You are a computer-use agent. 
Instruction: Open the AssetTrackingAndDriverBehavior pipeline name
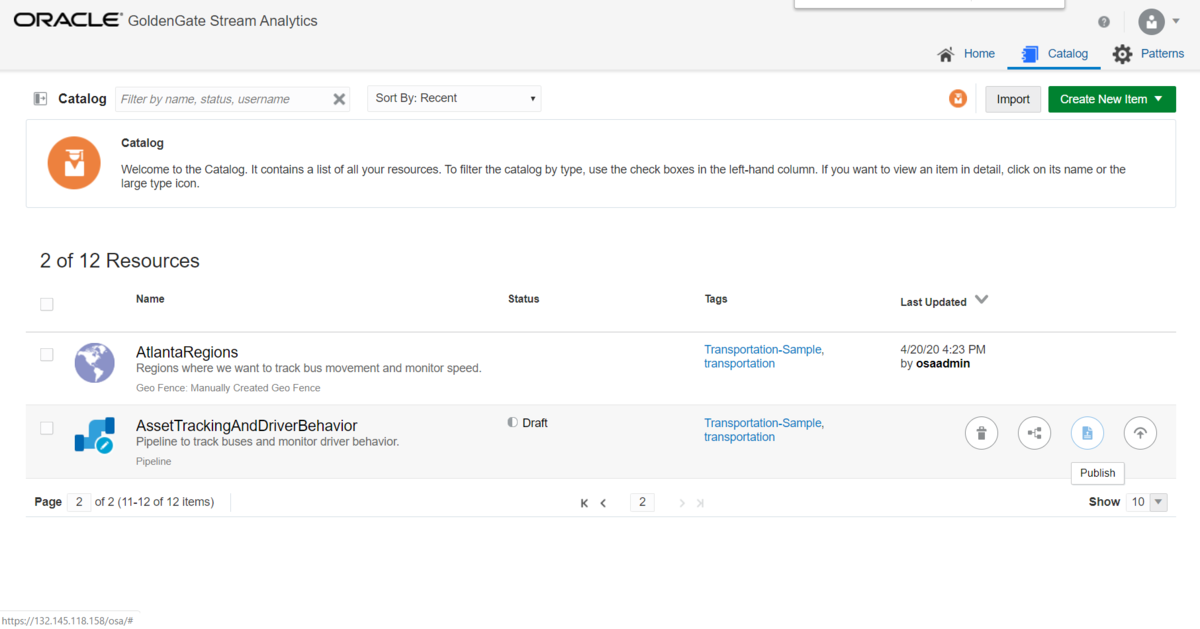246,426
